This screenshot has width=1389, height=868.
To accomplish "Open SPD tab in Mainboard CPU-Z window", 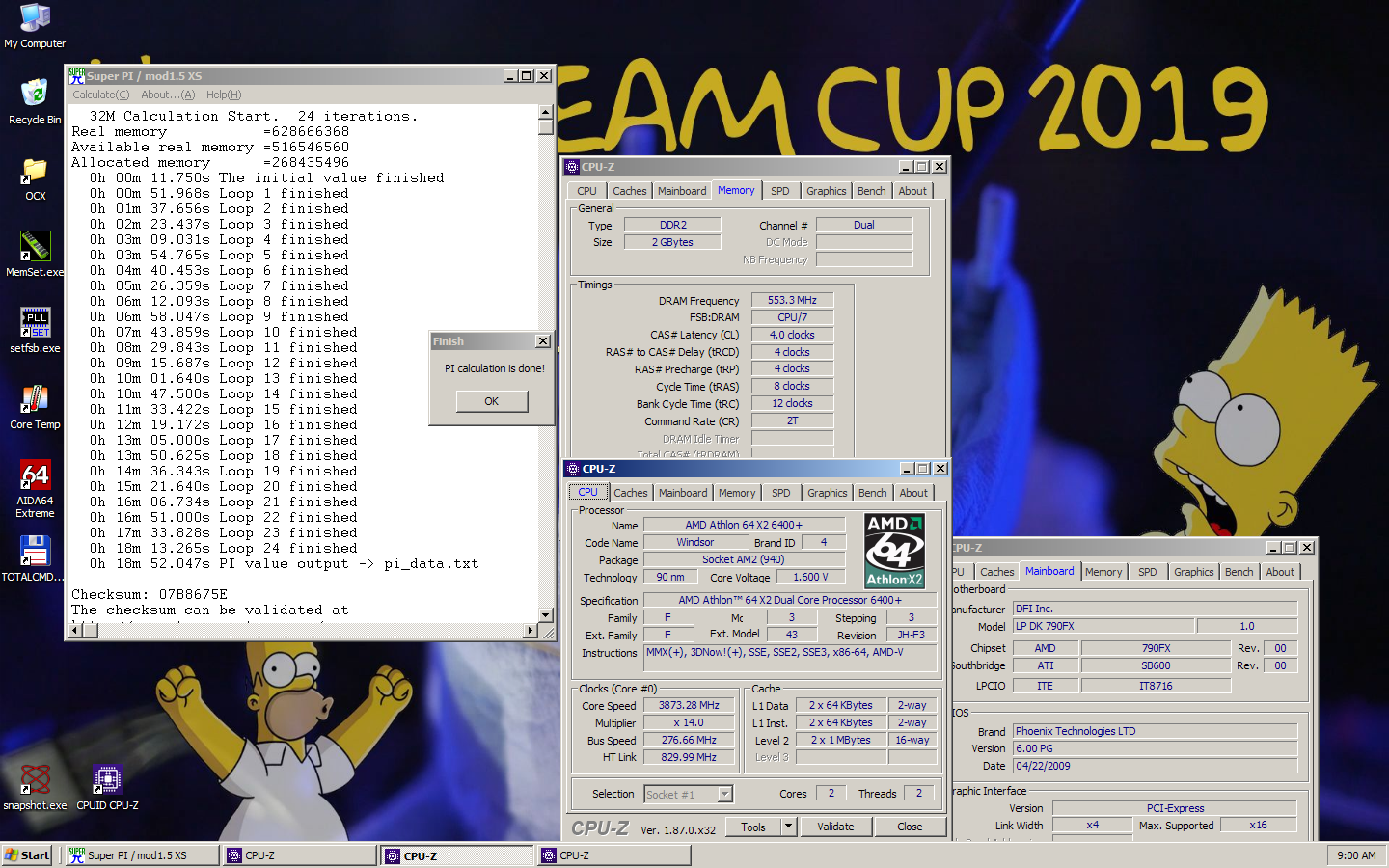I will pyautogui.click(x=1148, y=572).
